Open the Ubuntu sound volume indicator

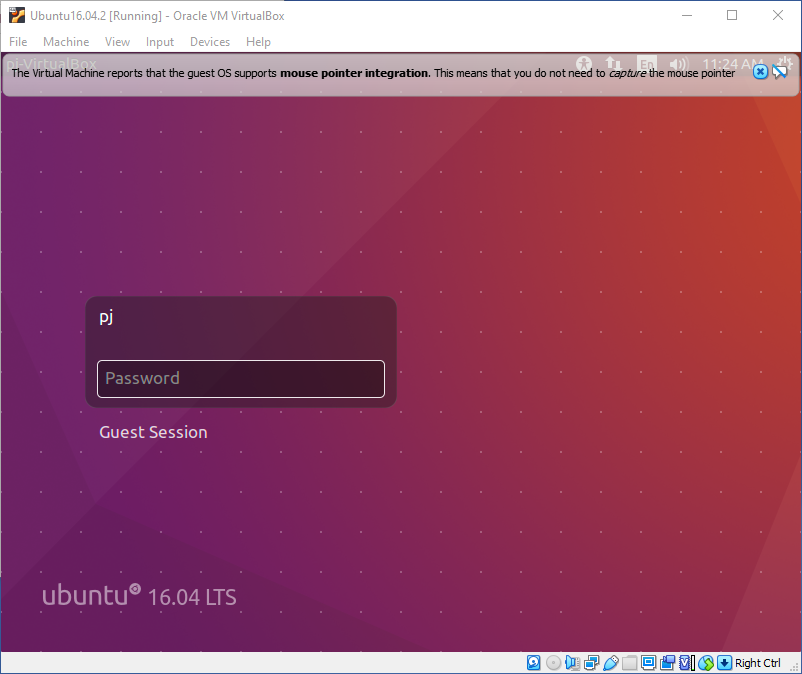coord(679,63)
